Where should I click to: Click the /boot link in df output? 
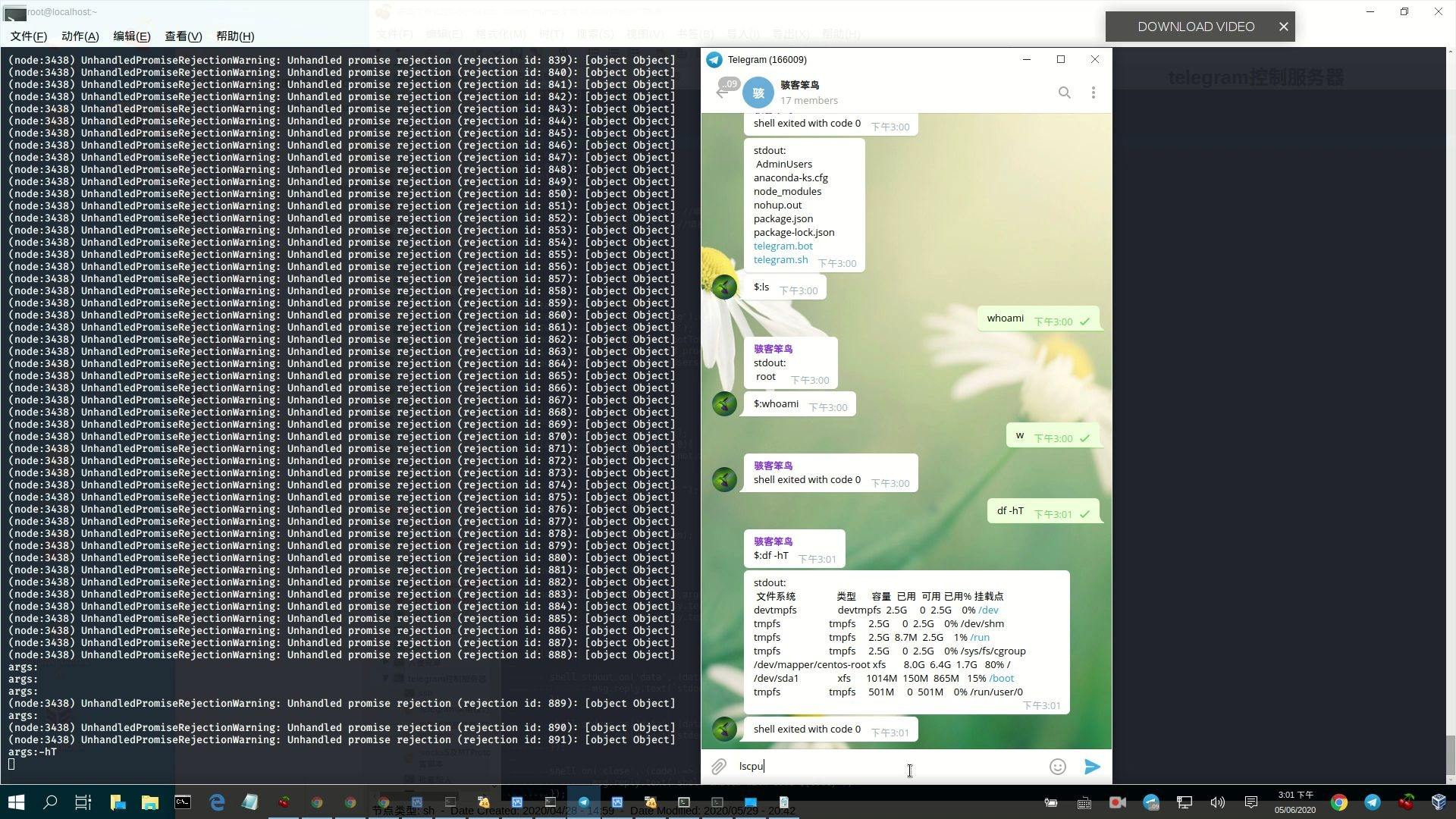[1001, 679]
